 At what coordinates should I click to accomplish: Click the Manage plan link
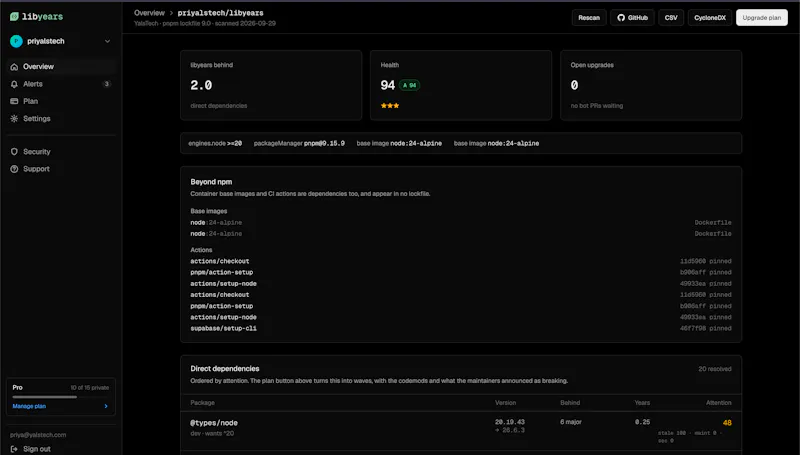(29, 406)
